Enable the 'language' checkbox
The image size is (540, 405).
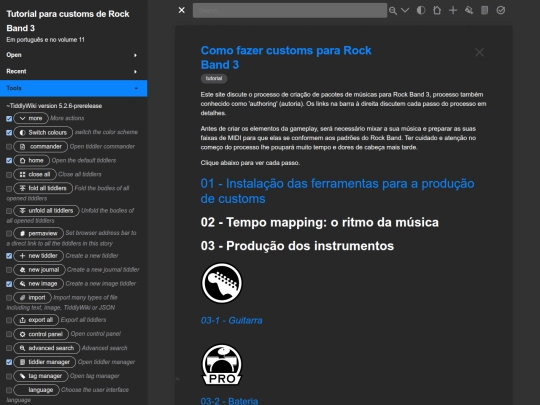[x=9, y=391]
